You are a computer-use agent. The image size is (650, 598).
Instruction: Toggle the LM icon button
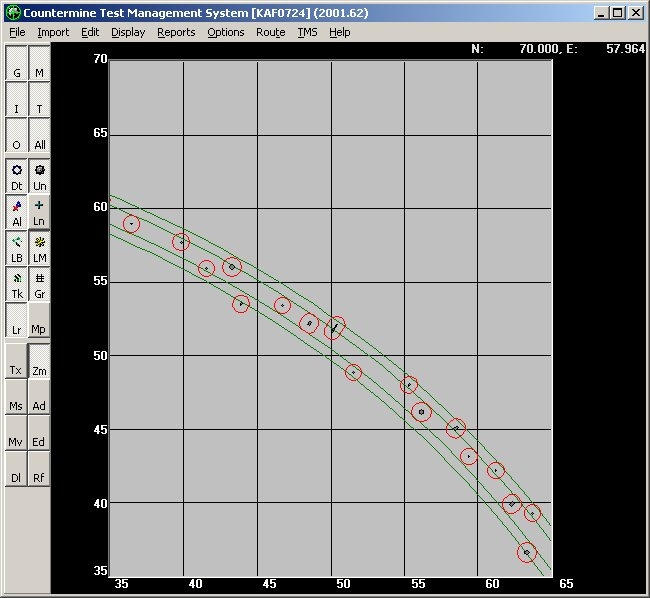(x=39, y=248)
